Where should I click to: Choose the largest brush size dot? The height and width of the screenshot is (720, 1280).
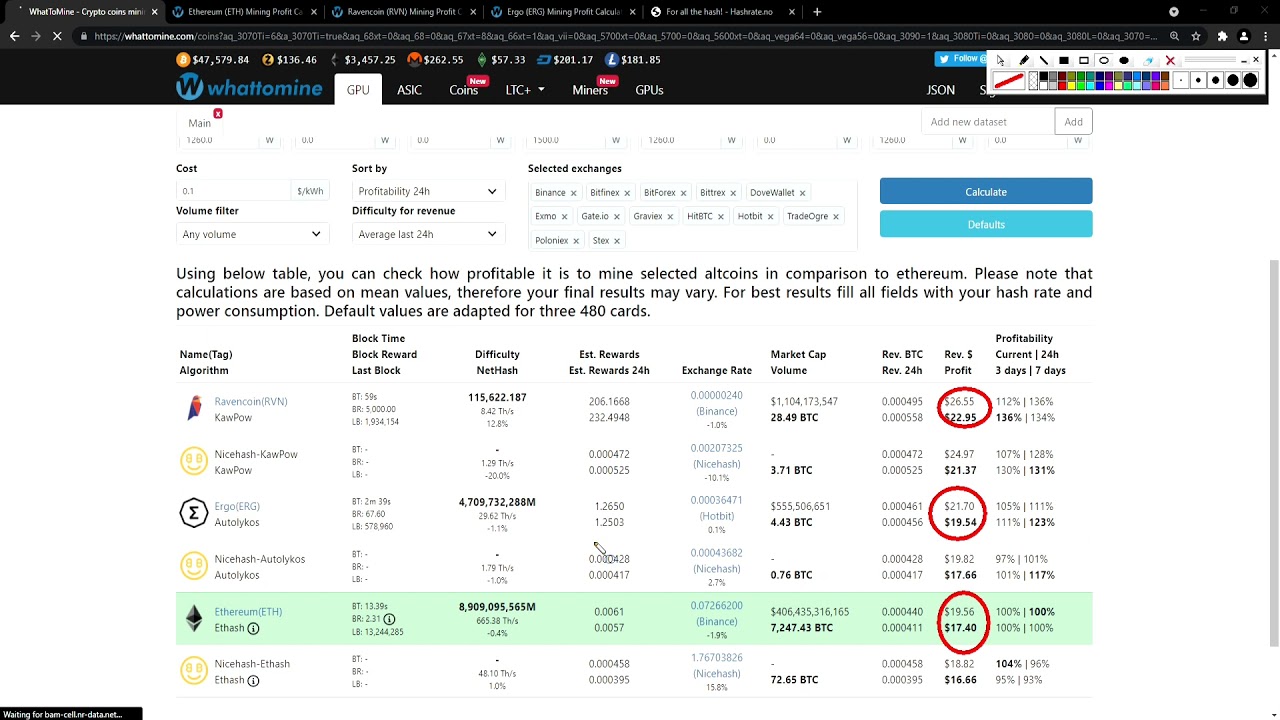click(1250, 80)
